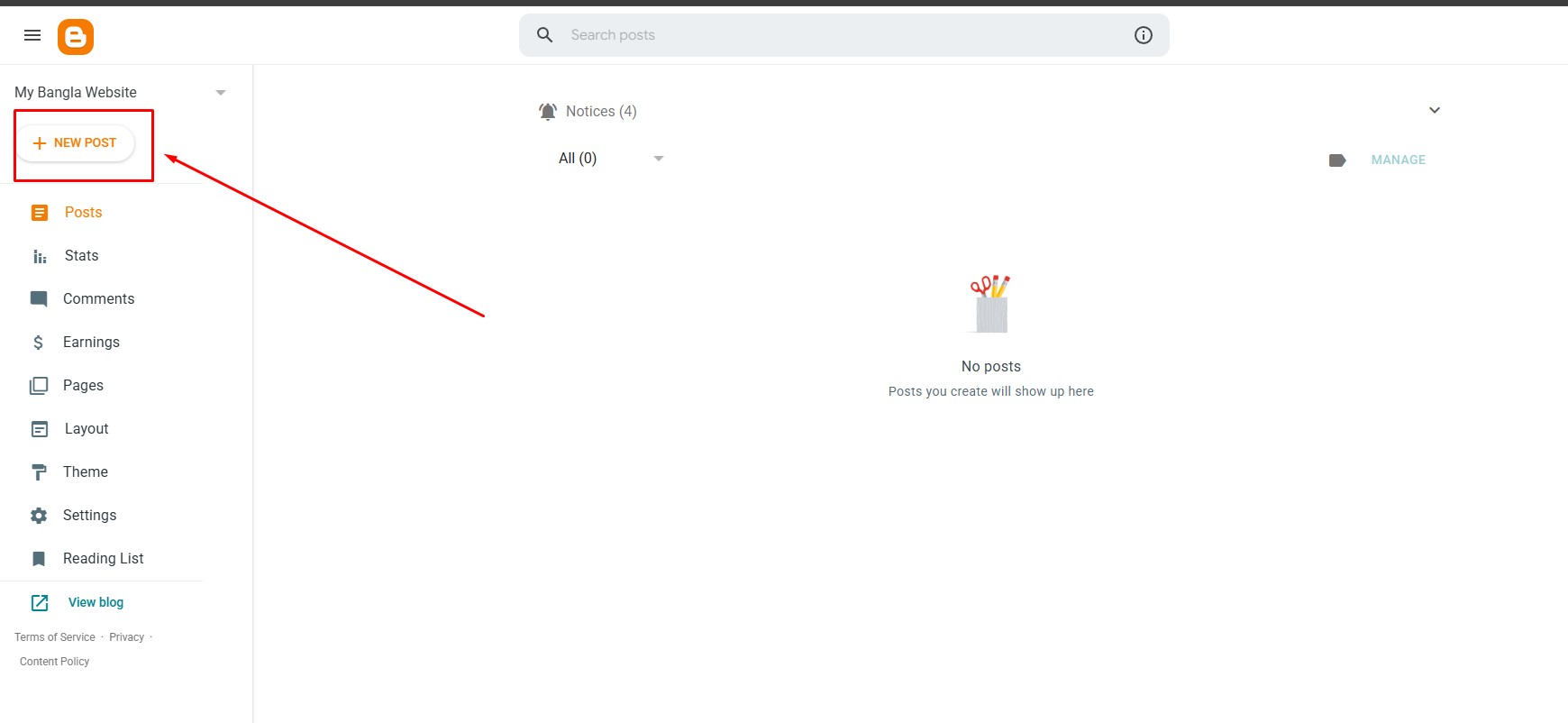Click the Earnings dollar icon

click(38, 343)
